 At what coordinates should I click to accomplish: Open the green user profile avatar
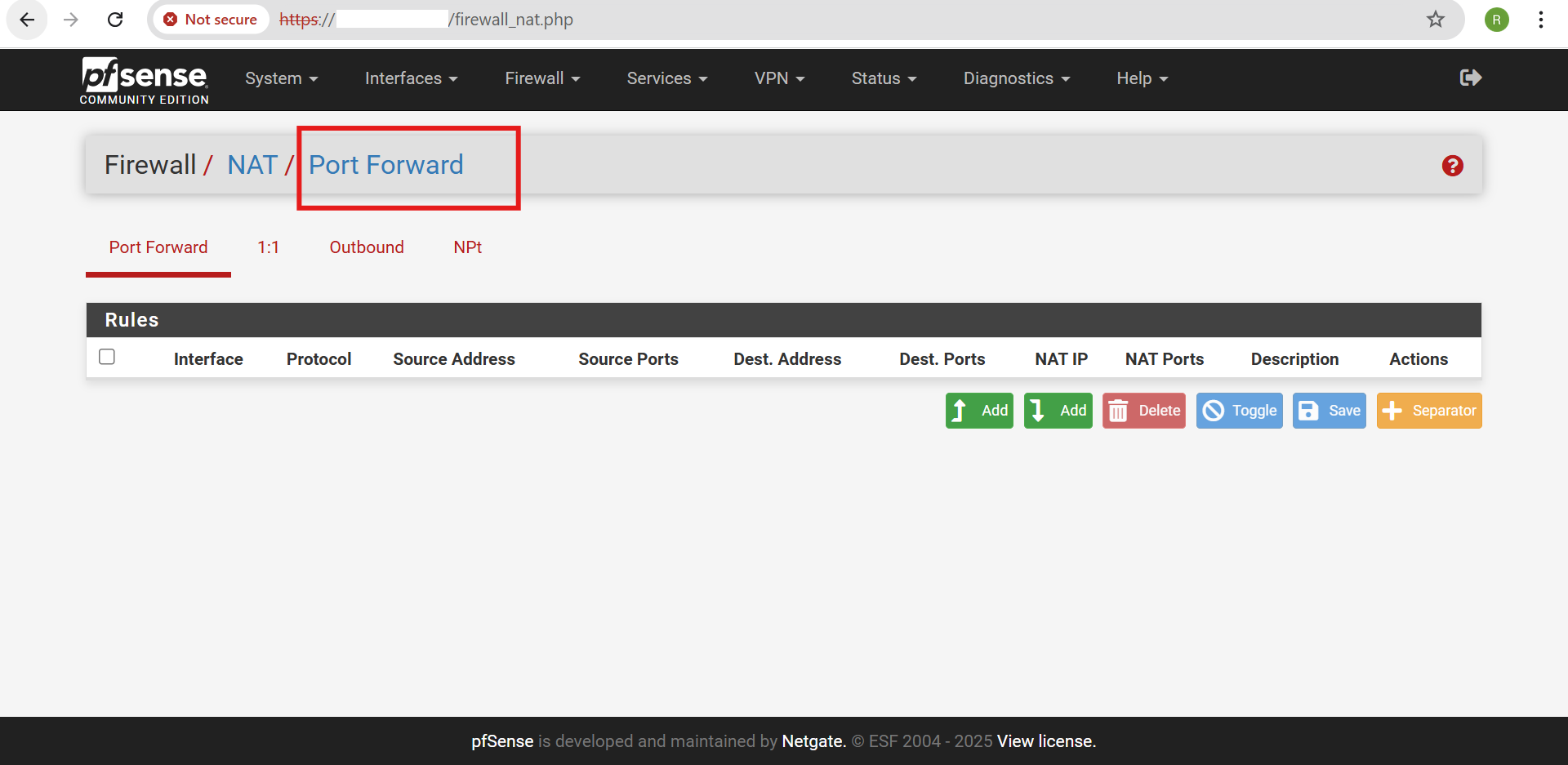click(x=1496, y=20)
